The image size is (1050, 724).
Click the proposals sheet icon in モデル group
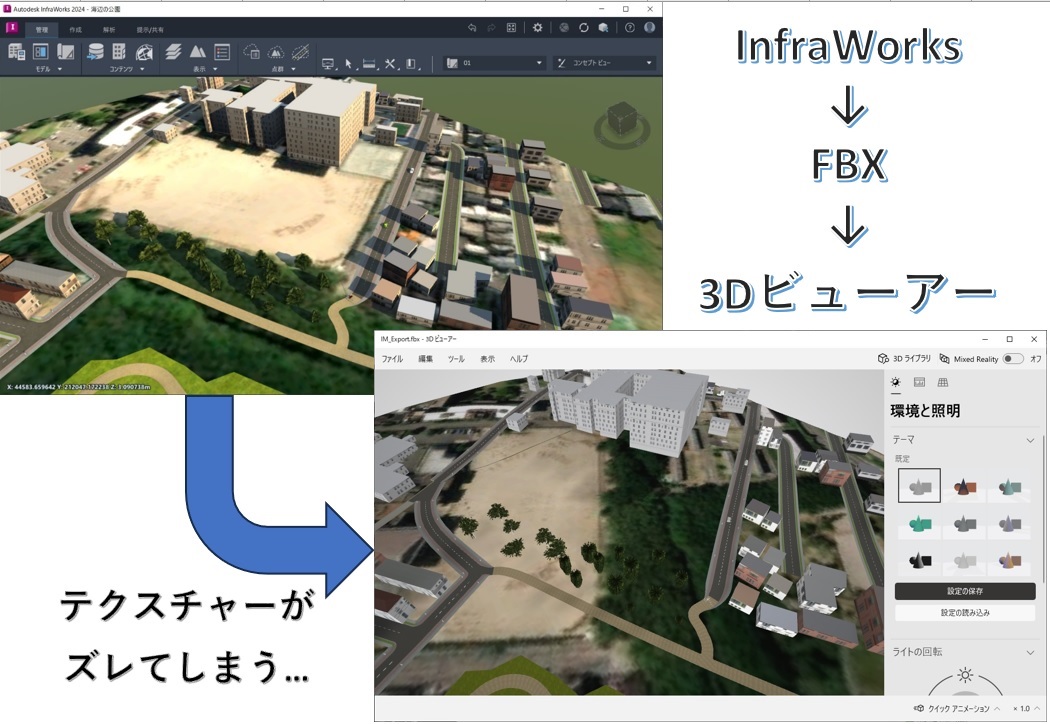point(66,52)
